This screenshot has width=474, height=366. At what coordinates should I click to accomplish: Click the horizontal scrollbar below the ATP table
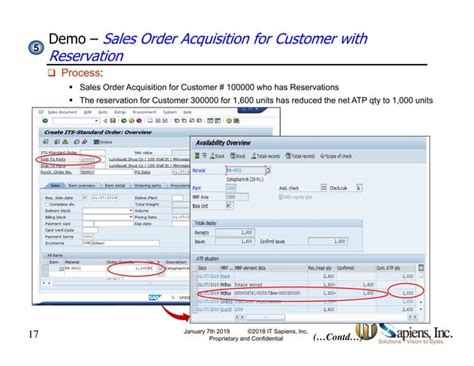click(x=266, y=317)
